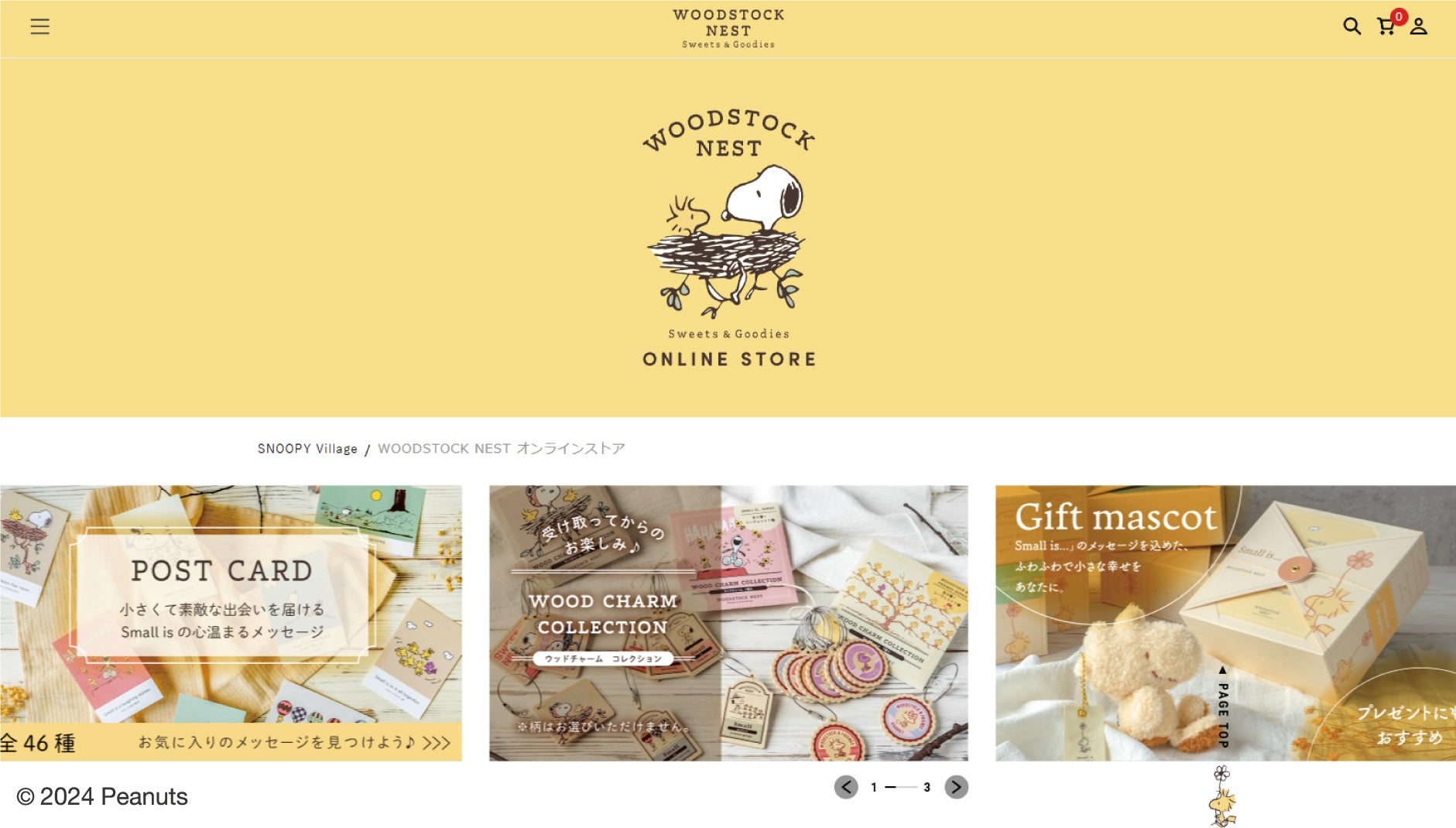Screen dimensions: 1456x828
Task: Open the search magnifier icon
Action: tap(1352, 26)
